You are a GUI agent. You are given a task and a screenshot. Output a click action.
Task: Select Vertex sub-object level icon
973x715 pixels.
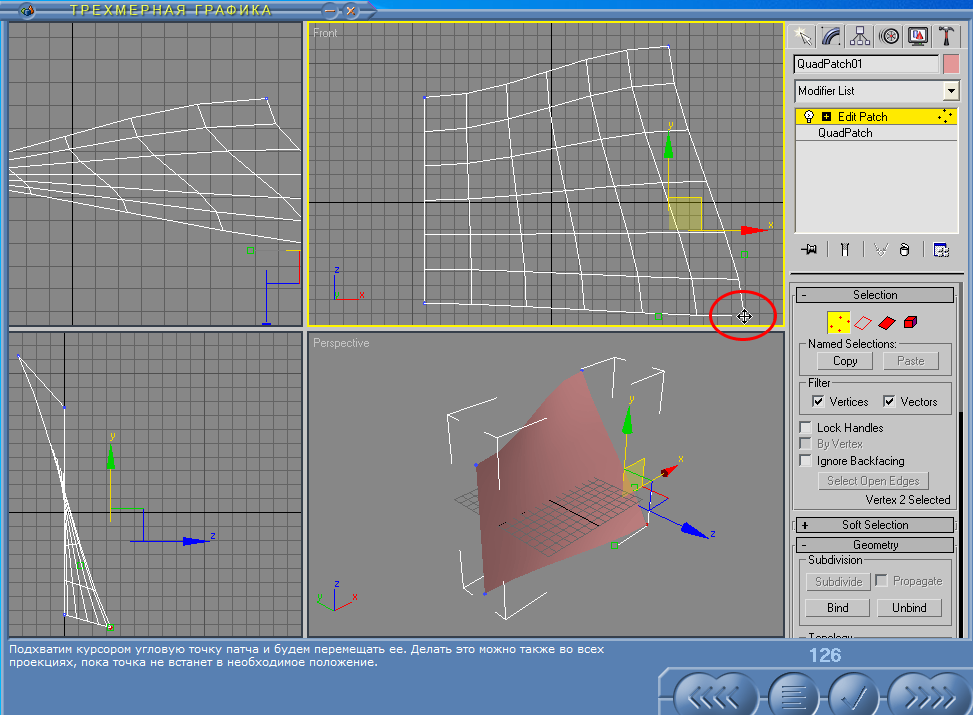(838, 323)
